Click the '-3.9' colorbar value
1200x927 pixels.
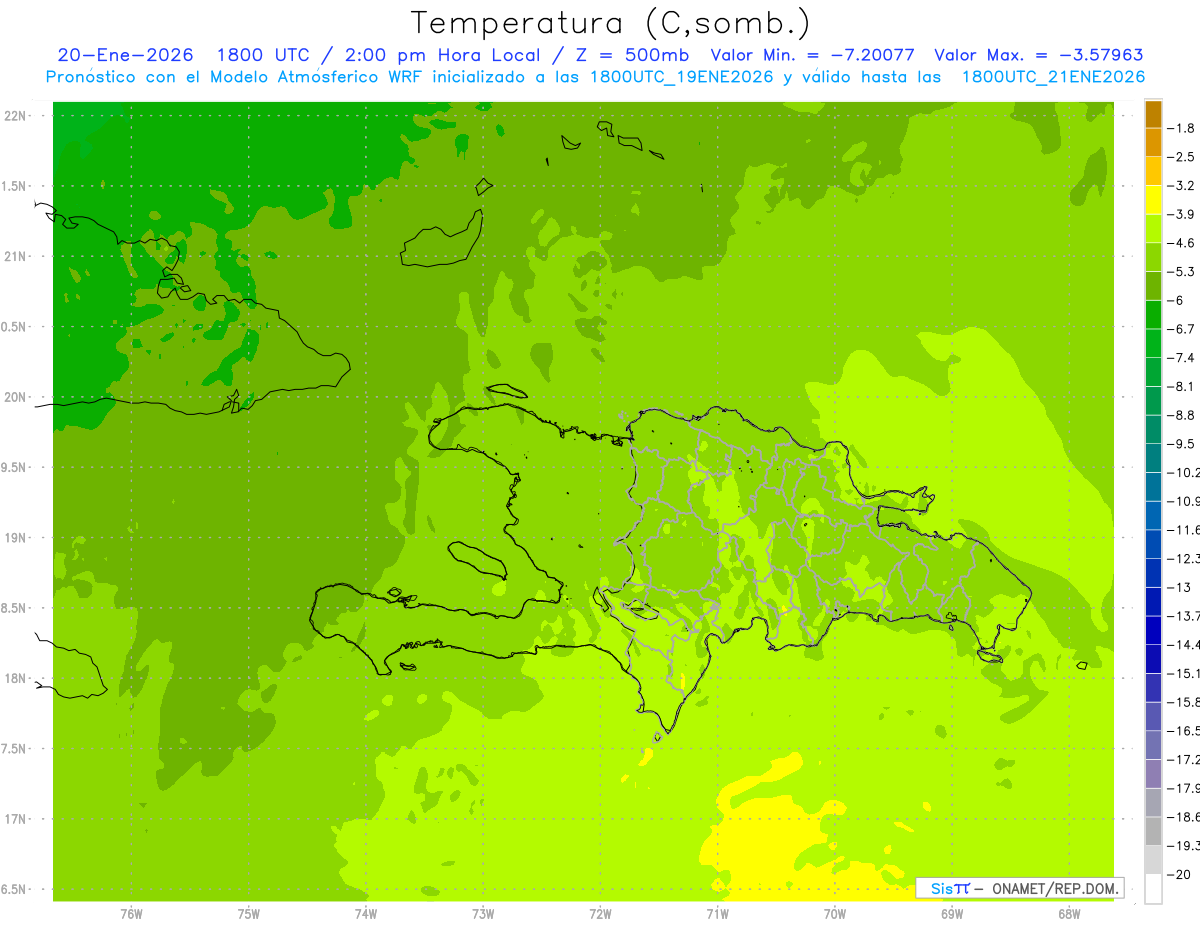point(1181,214)
